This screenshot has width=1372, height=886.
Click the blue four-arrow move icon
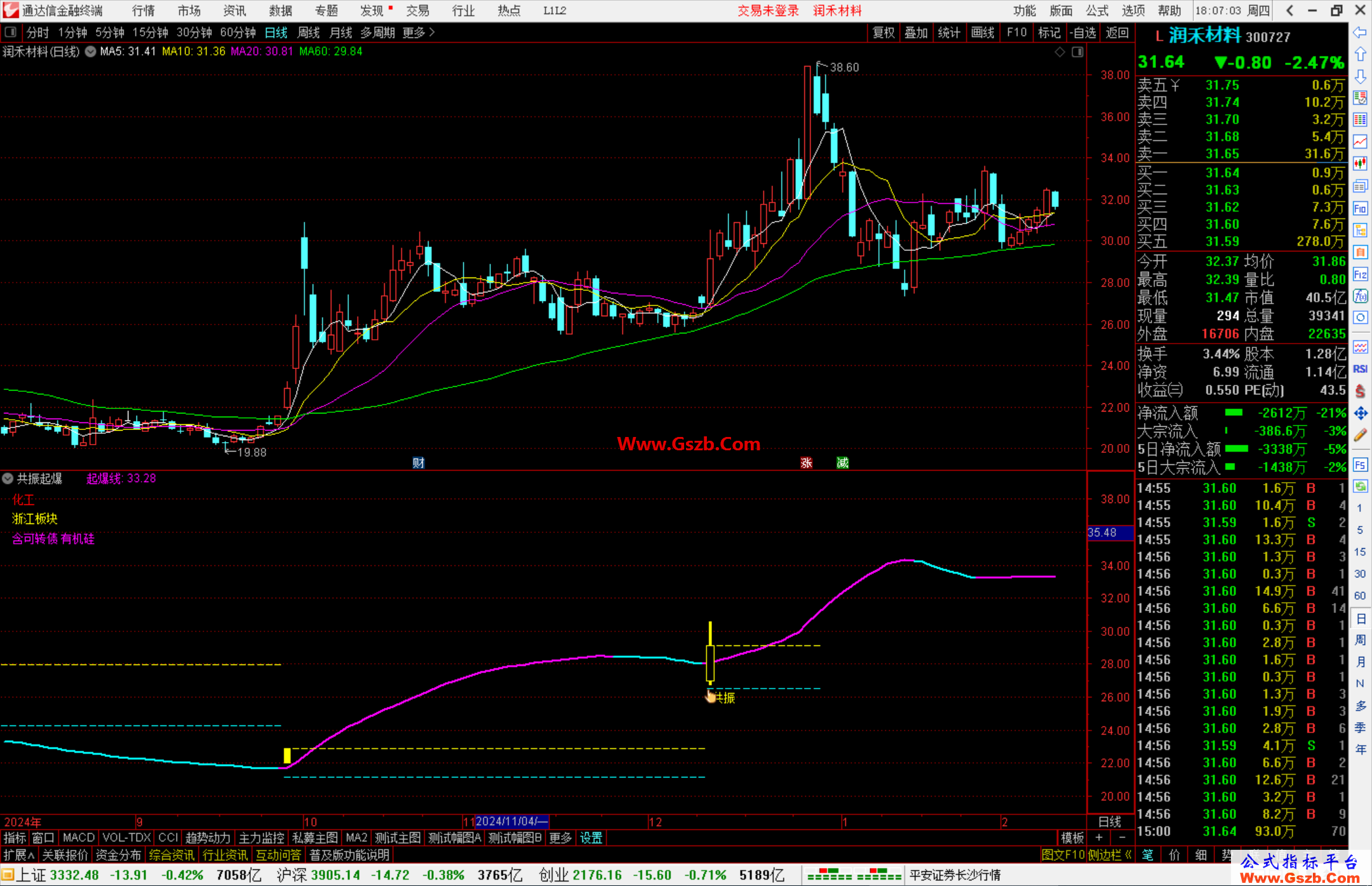(x=1360, y=413)
